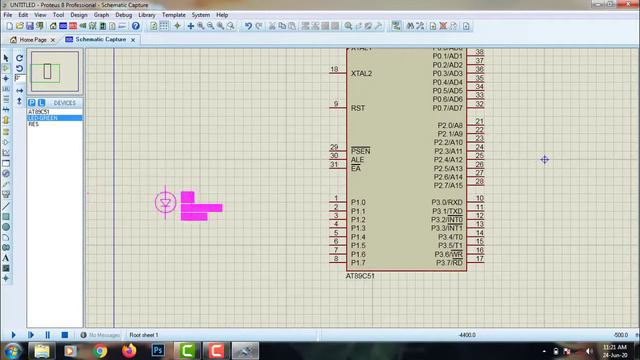This screenshot has width=640, height=360.
Task: Rotate clockwise using the rotation icon
Action: click(19, 58)
